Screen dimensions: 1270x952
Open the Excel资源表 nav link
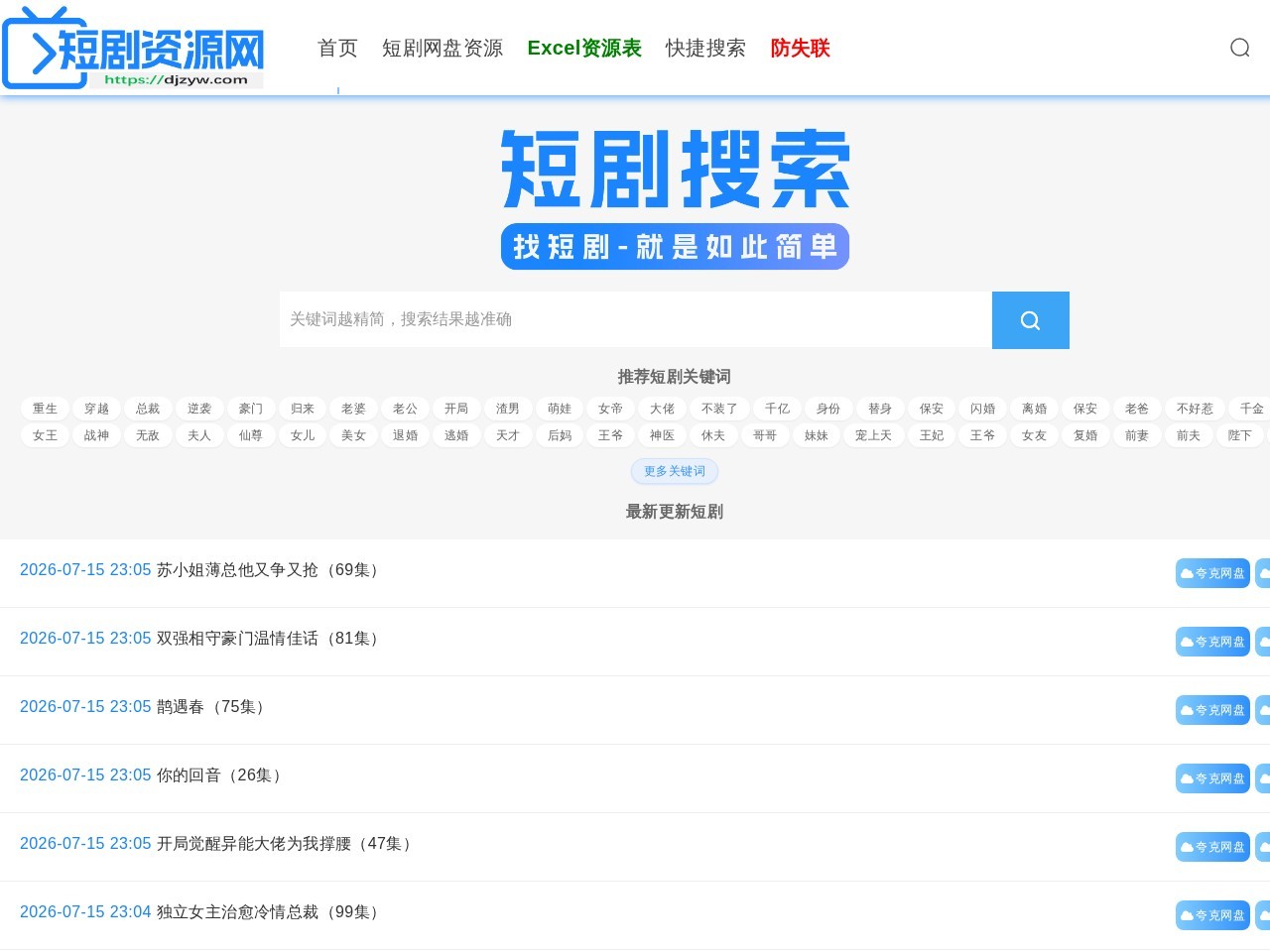(x=584, y=48)
